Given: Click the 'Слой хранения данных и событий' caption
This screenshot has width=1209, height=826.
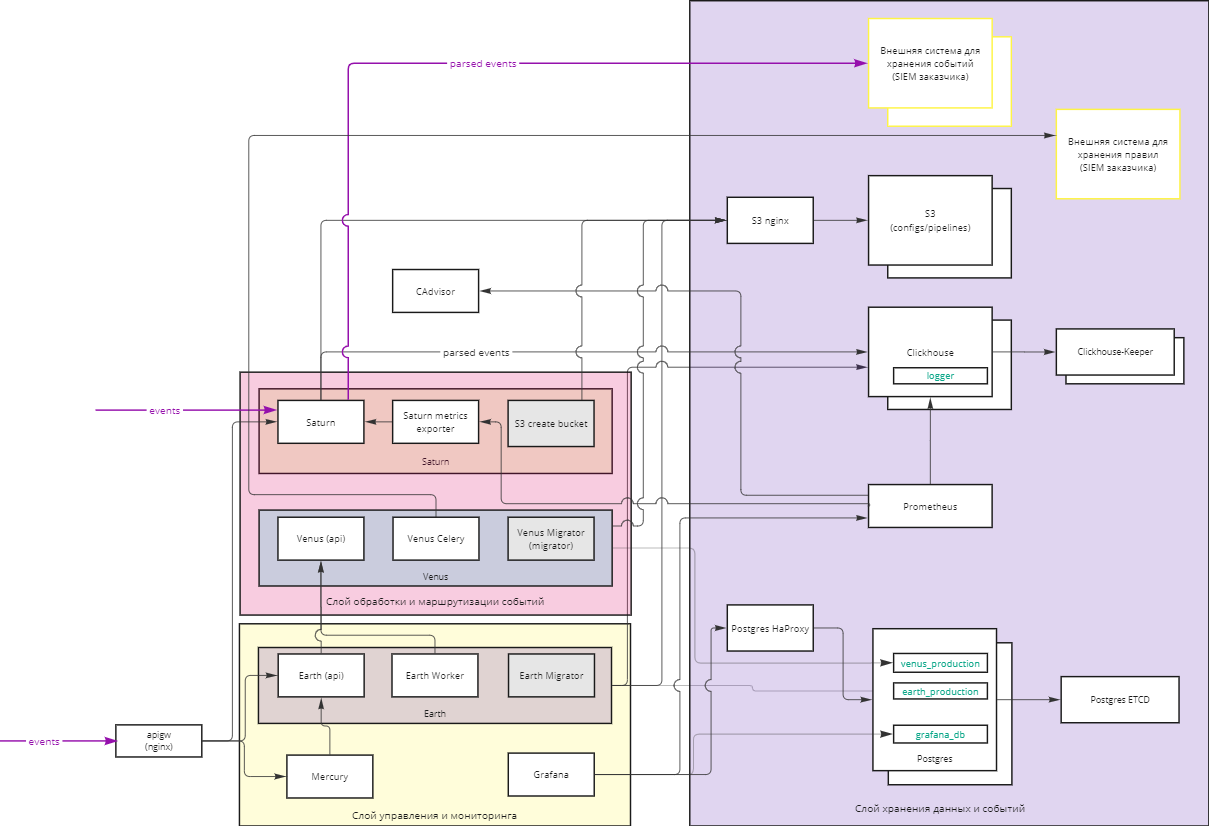Looking at the screenshot, I should (x=940, y=808).
